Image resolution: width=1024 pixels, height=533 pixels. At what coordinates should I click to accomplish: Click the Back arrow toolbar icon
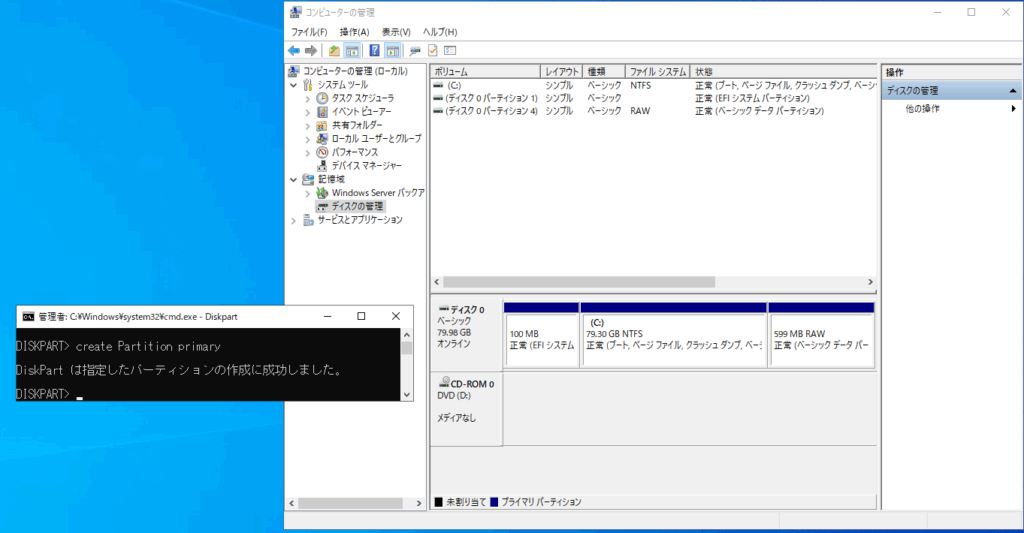pos(294,50)
